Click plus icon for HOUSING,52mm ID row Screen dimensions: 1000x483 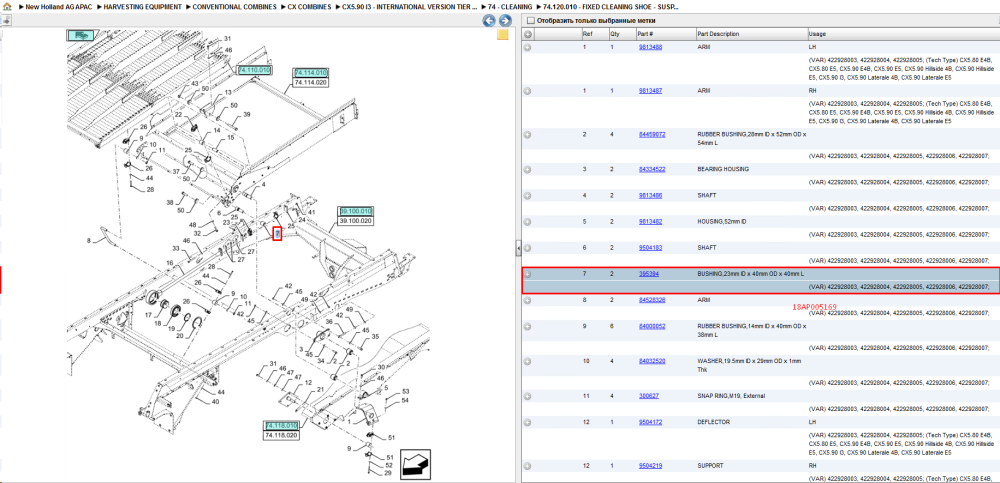click(x=528, y=222)
